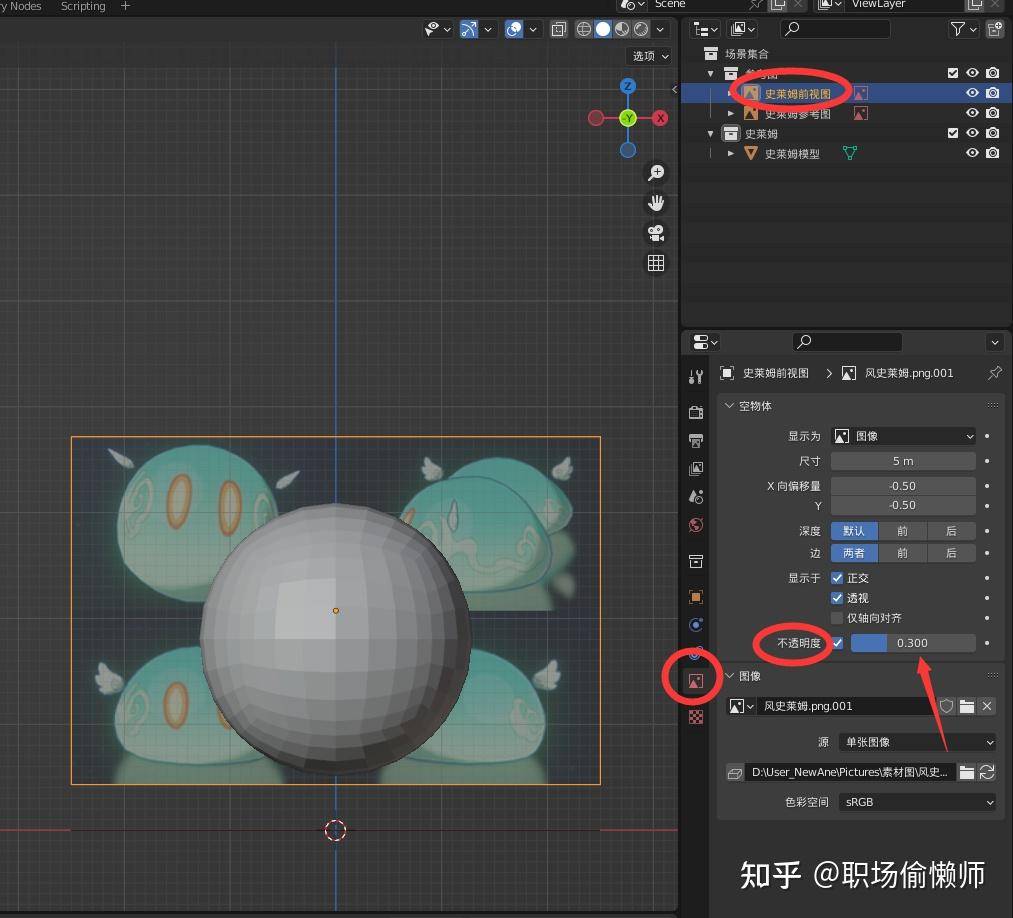
Task: Add new collection in outliner
Action: coord(995,29)
